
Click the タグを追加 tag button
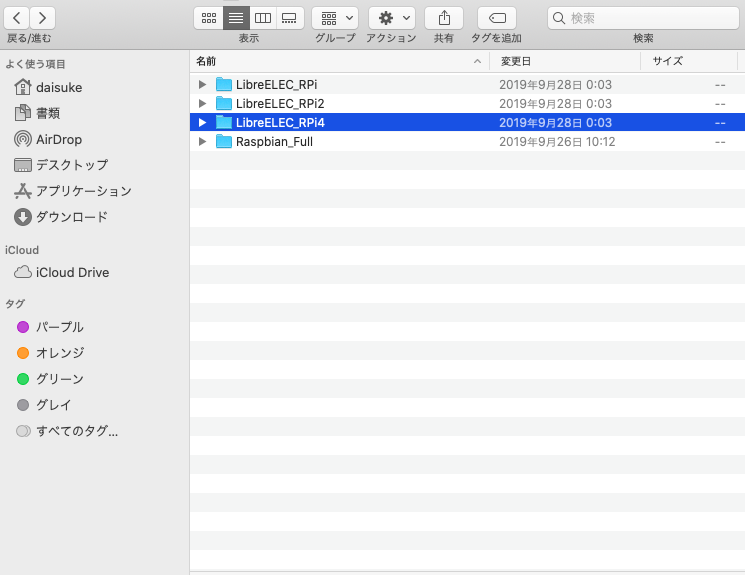(x=497, y=18)
